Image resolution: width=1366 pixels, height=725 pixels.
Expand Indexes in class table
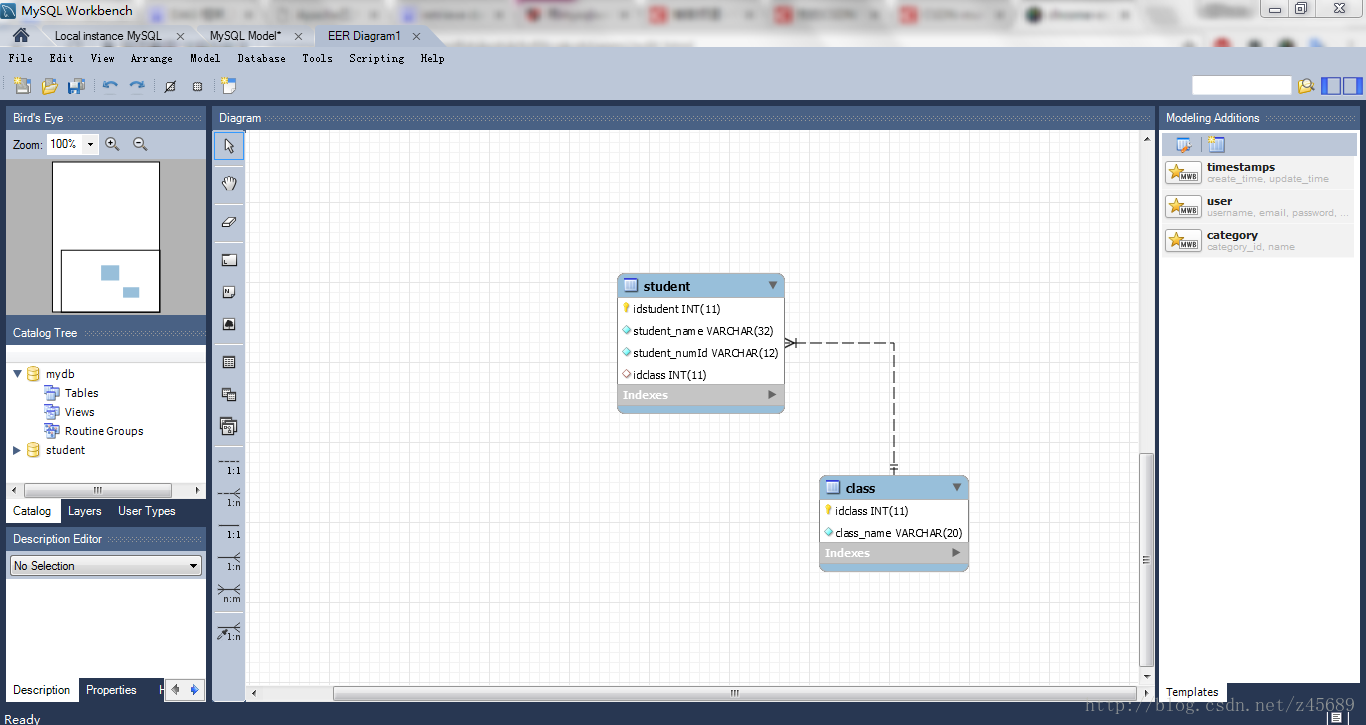955,553
